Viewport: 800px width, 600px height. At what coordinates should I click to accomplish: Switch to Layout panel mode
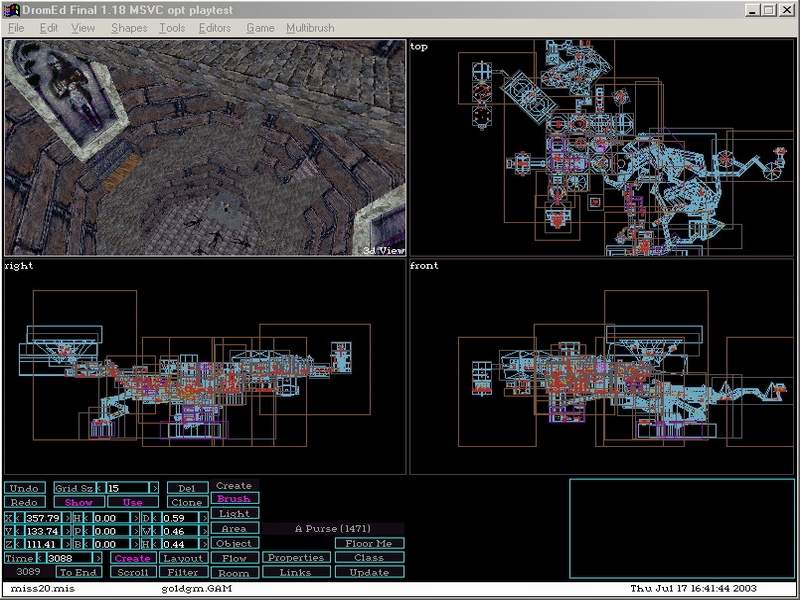[183, 558]
